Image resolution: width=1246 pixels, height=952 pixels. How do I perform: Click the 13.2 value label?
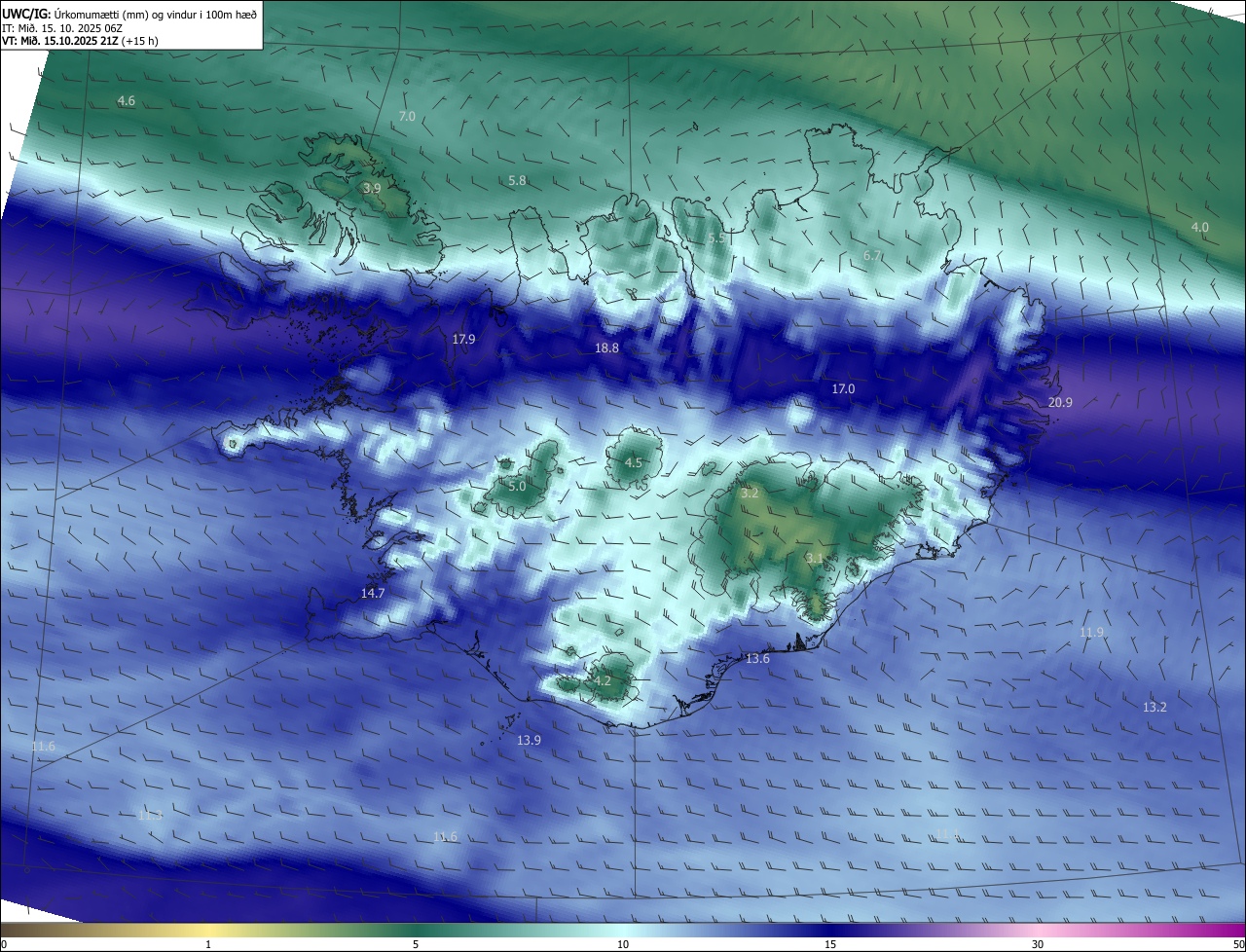point(1154,708)
